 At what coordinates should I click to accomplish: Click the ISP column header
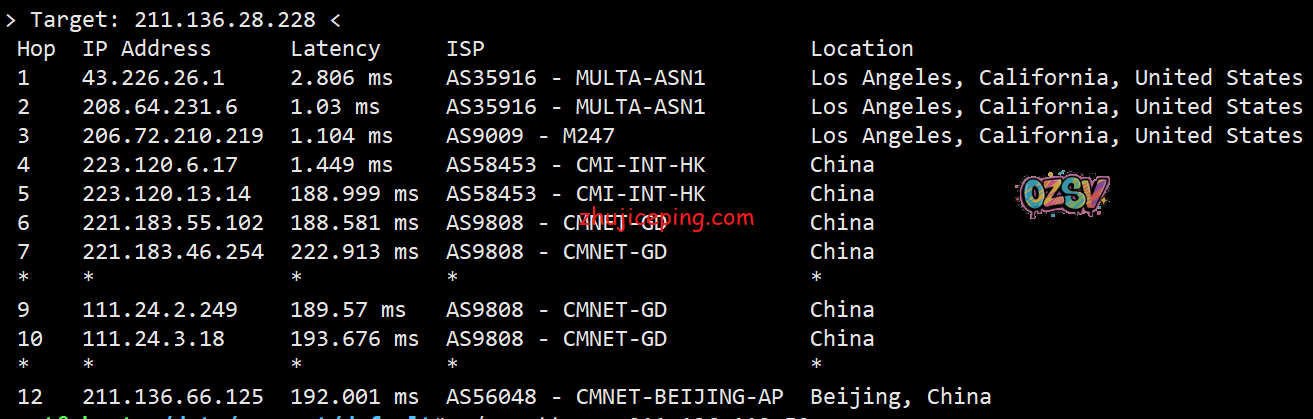coord(466,49)
